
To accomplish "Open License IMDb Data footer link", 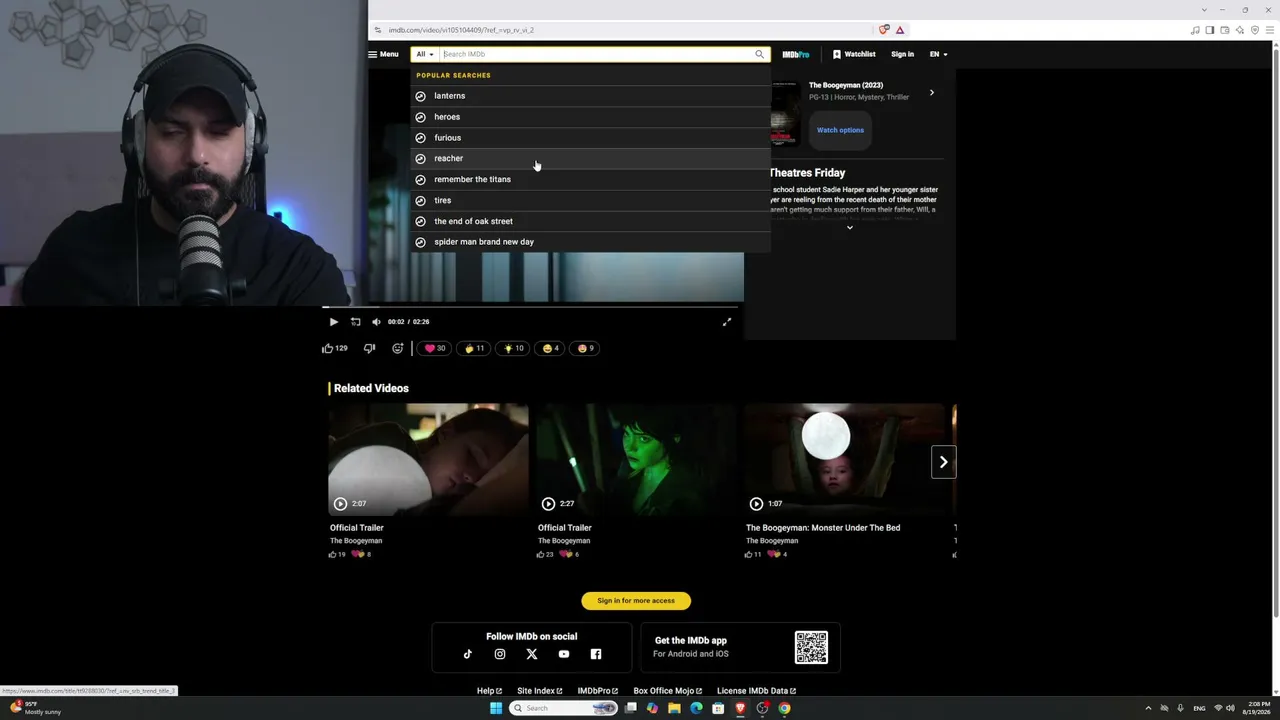I will click(x=757, y=691).
